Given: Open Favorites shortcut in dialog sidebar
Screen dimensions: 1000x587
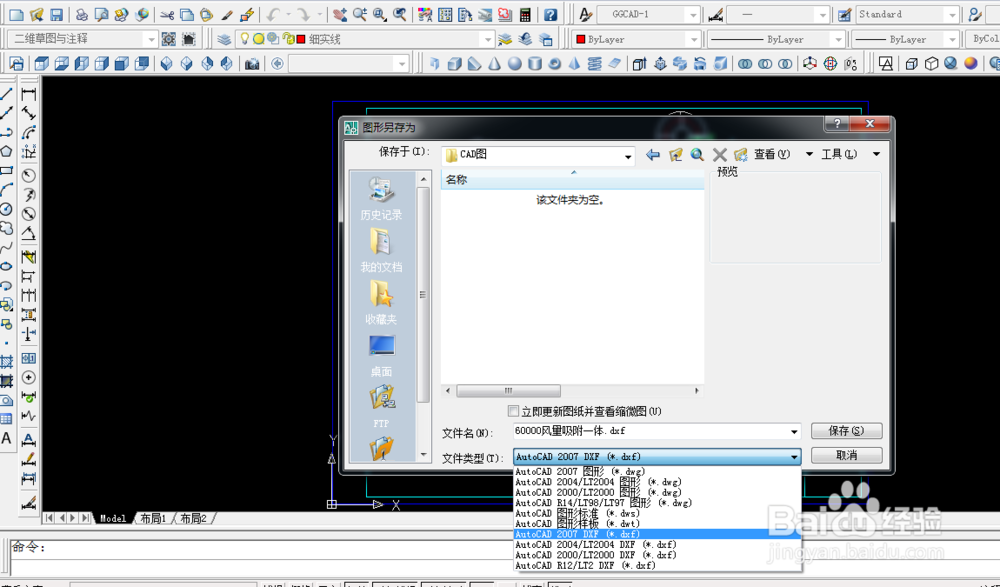Looking at the screenshot, I should click(381, 303).
